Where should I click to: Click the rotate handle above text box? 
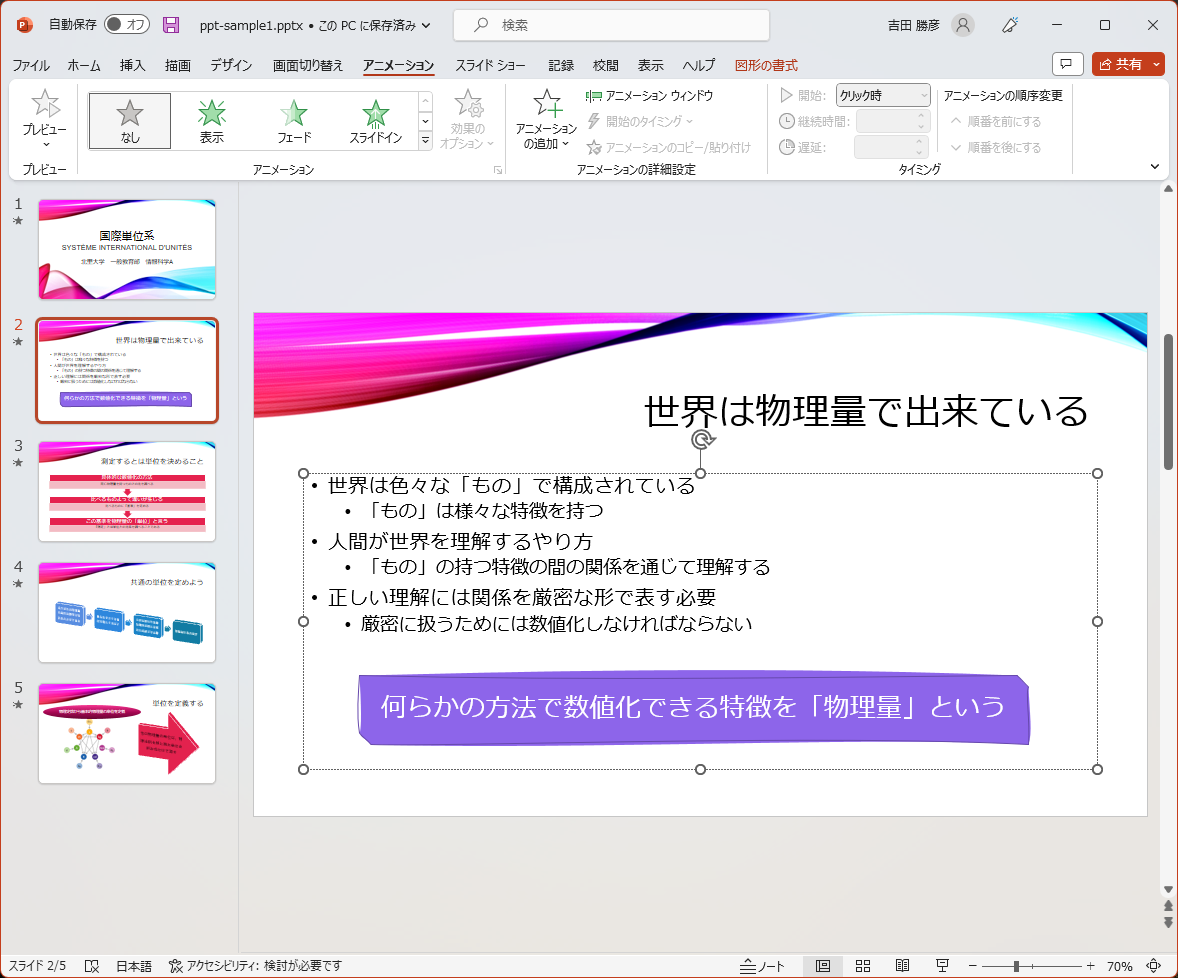point(703,441)
